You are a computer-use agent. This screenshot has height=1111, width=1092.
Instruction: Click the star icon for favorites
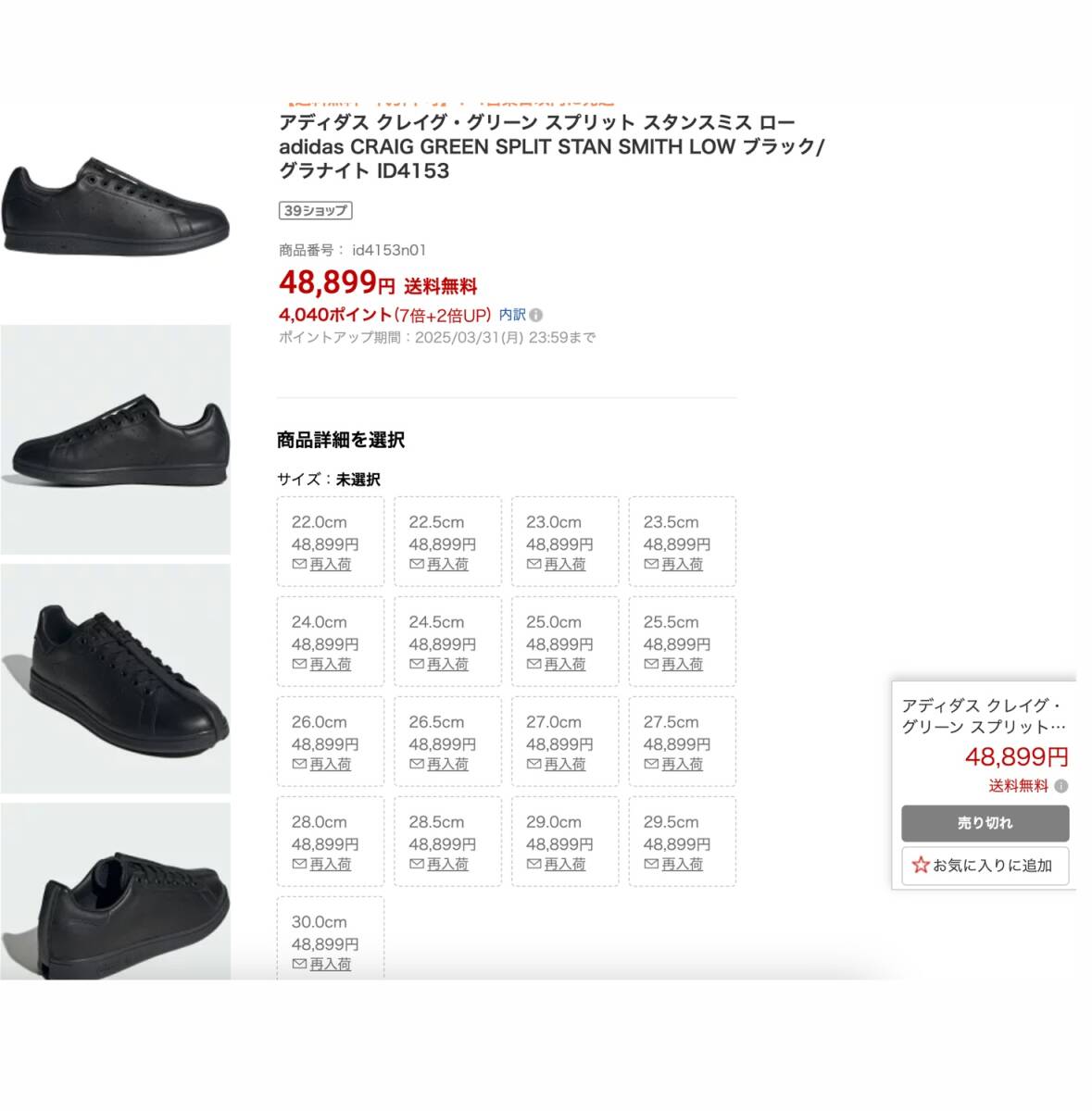click(x=920, y=865)
